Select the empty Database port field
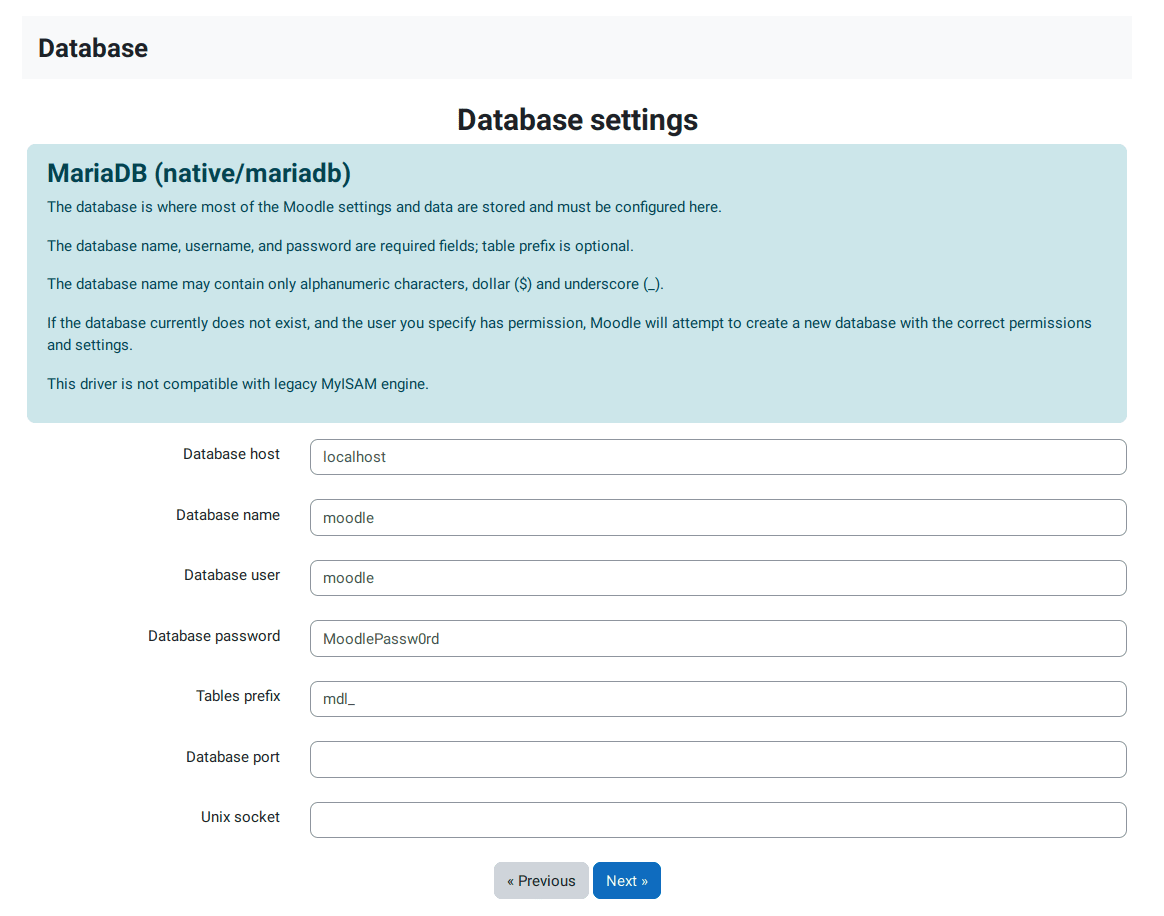 718,759
